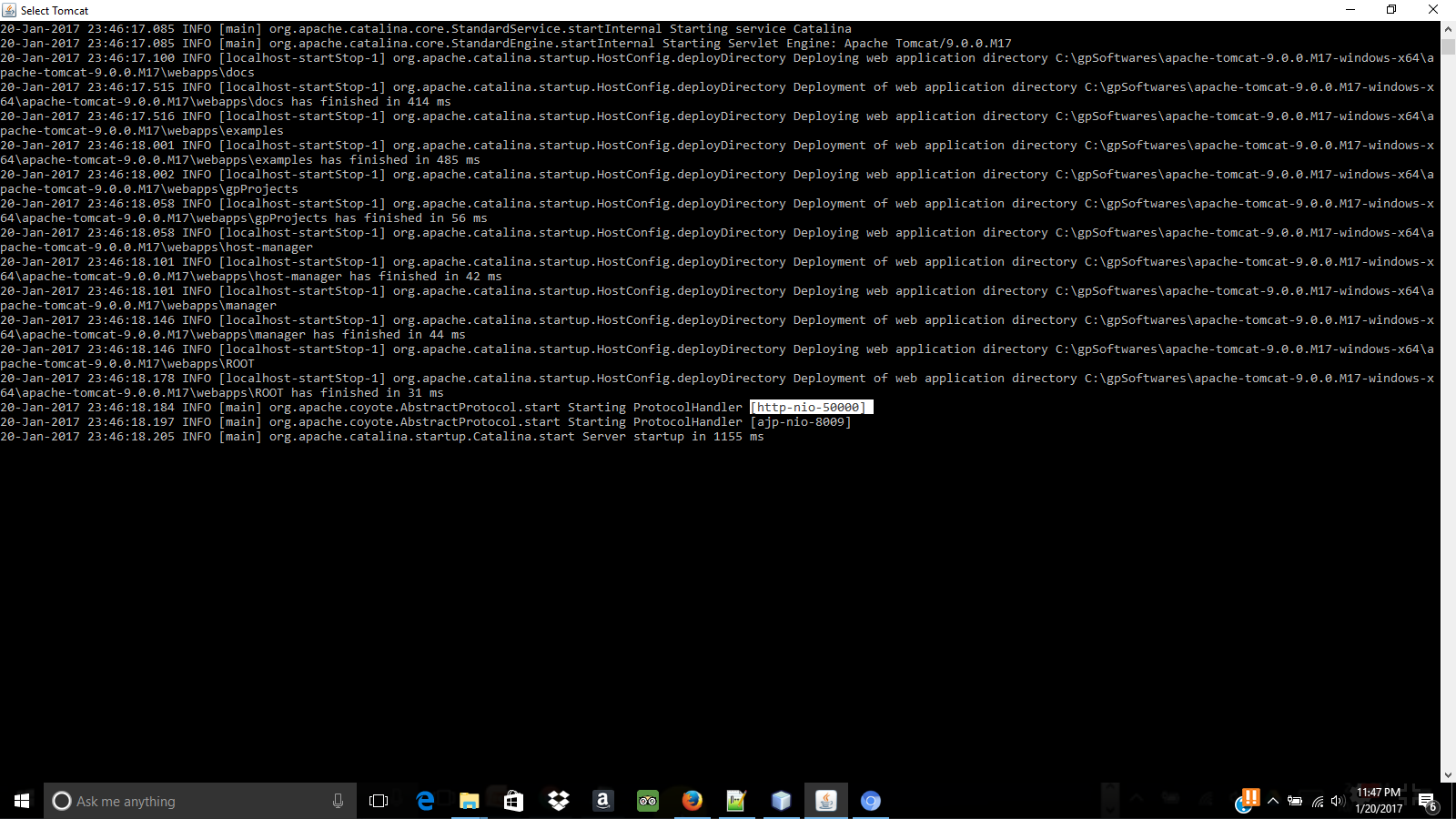Image resolution: width=1456 pixels, height=819 pixels.
Task: Click the scrollbar down arrow
Action: [x=1448, y=775]
